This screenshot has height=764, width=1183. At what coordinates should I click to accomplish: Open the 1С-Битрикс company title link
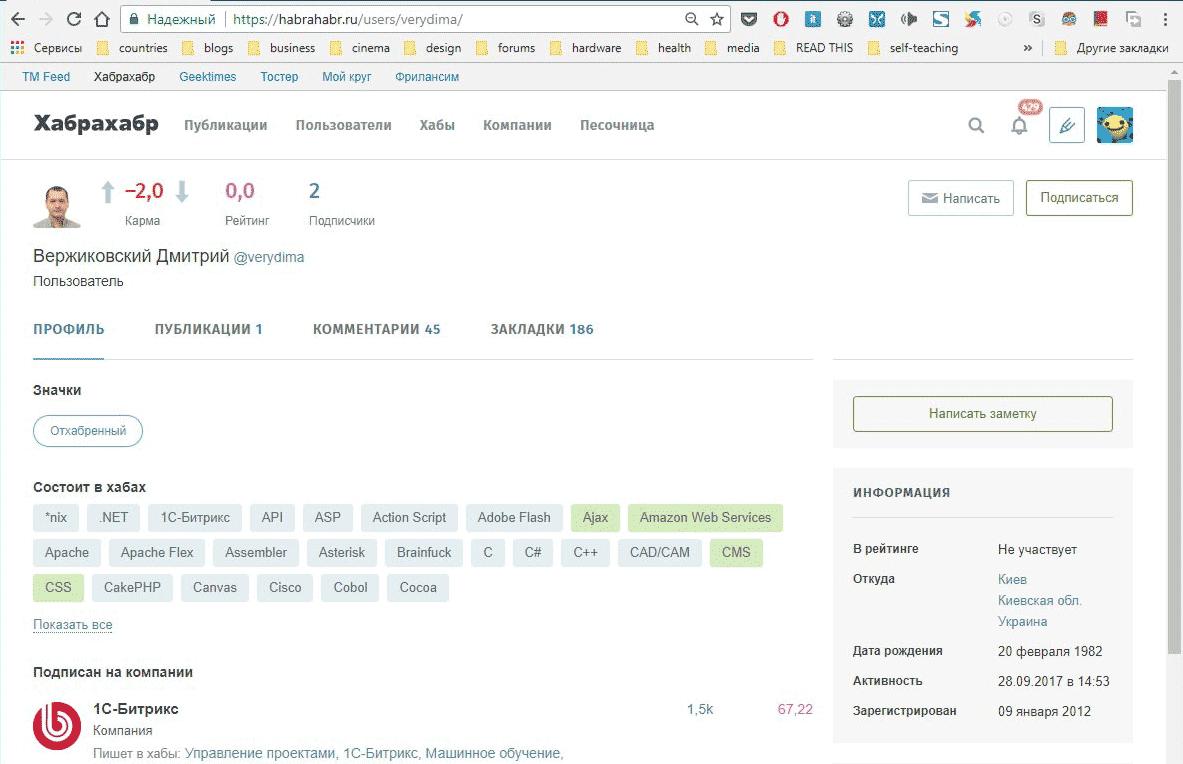pos(136,709)
